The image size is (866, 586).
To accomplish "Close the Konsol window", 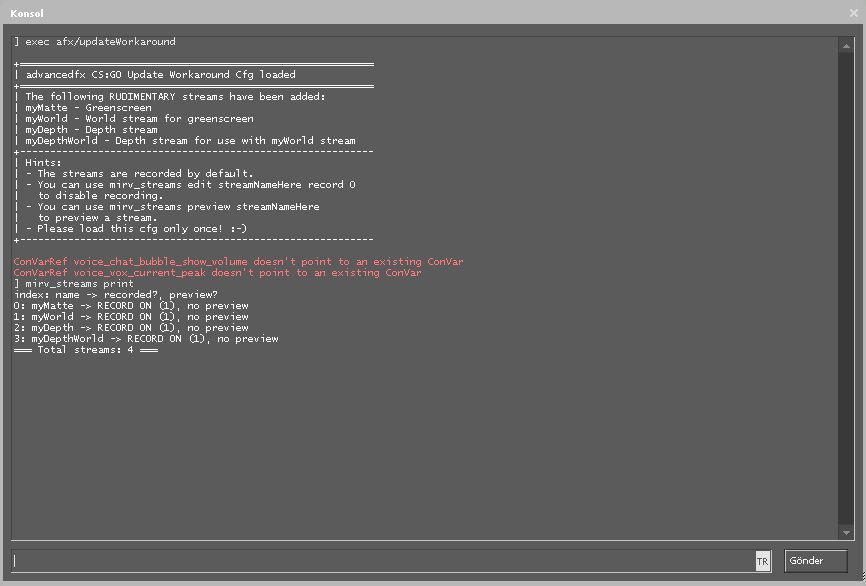I will coord(854,13).
